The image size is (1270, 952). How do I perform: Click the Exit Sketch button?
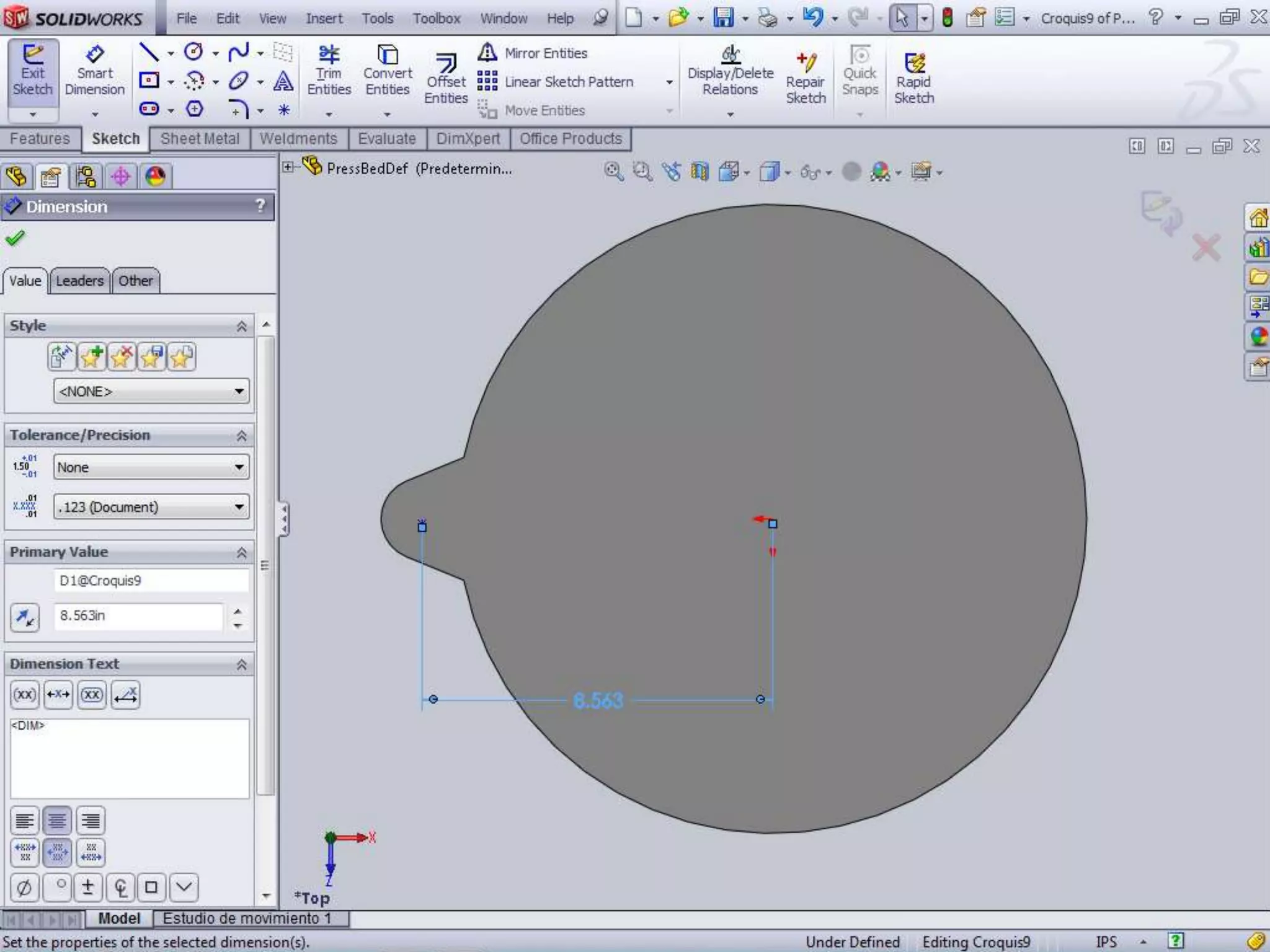[x=33, y=71]
